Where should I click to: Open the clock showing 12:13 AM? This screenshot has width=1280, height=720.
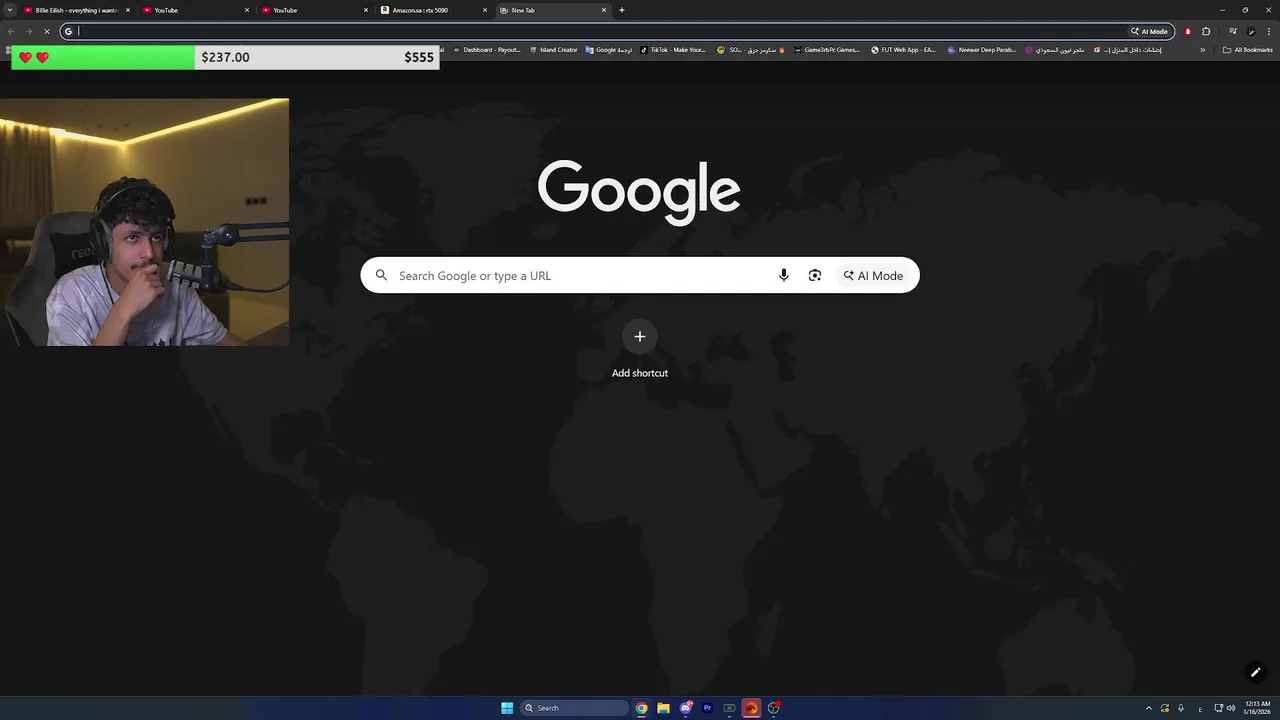(1258, 708)
